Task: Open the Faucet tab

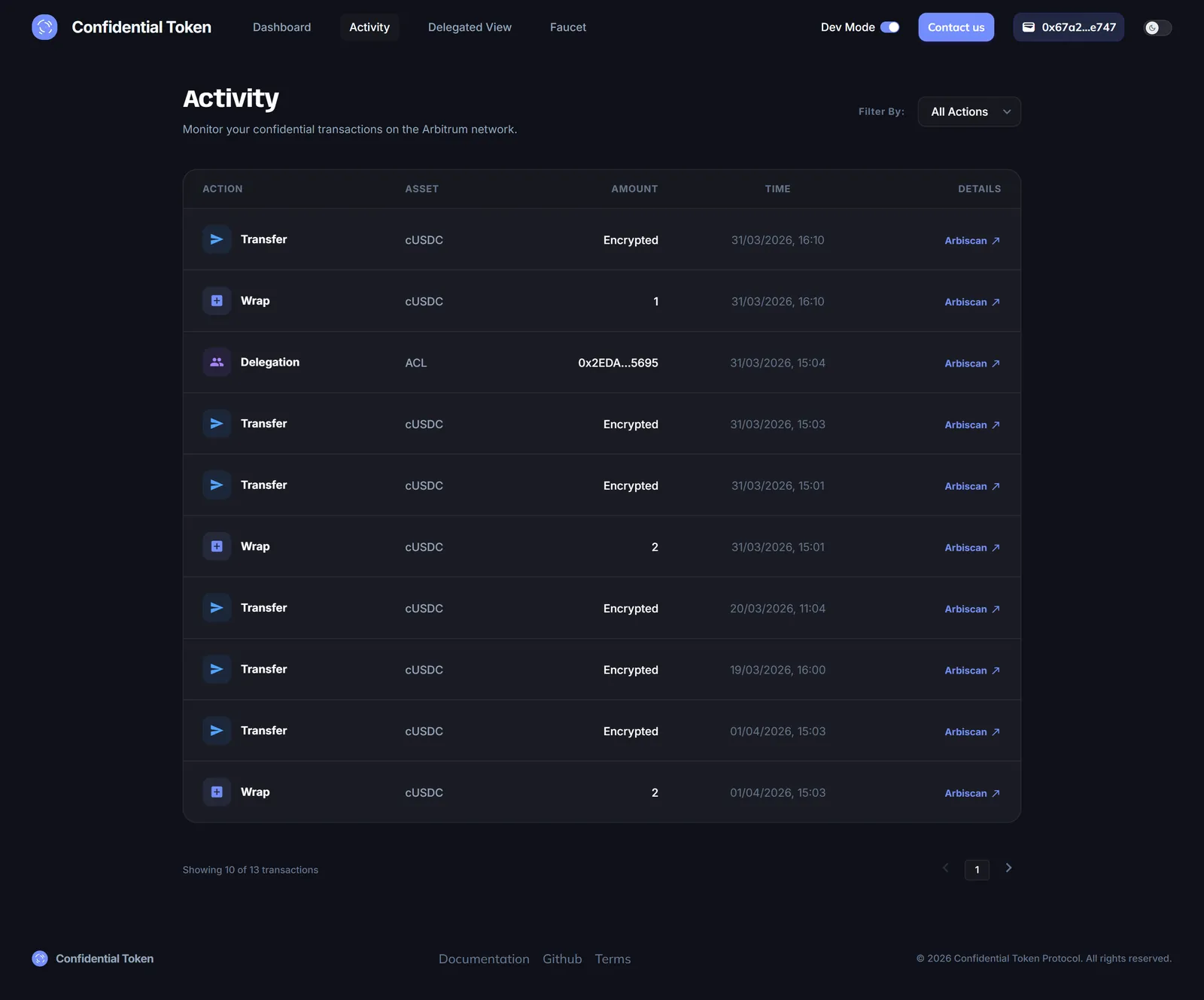Action: click(x=568, y=27)
